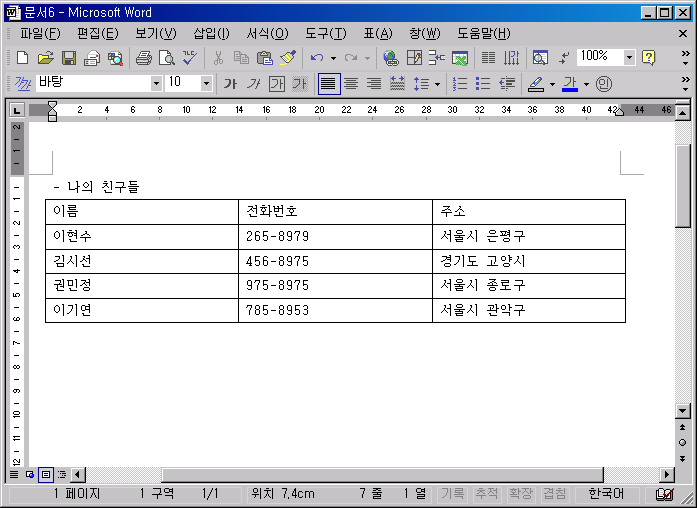Image resolution: width=697 pixels, height=508 pixels.
Task: Open highlight color dropdown arrow
Action: coord(552,84)
